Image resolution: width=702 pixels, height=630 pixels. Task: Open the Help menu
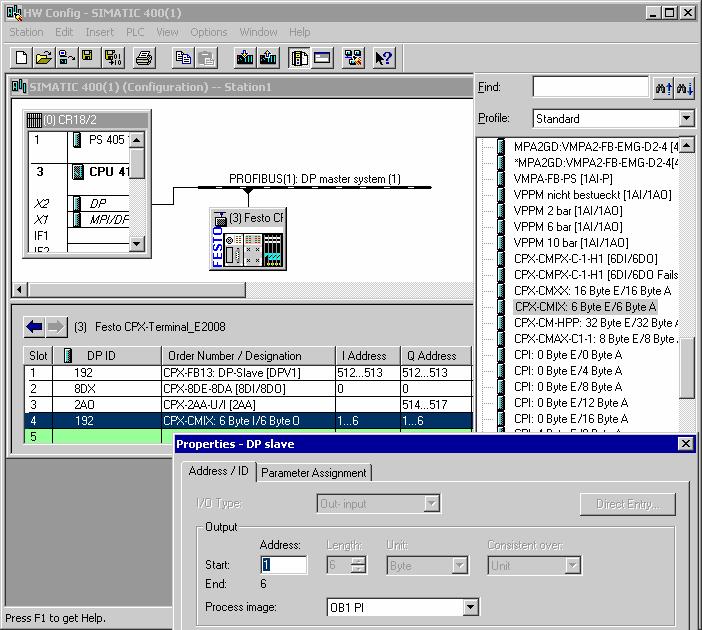pos(300,32)
